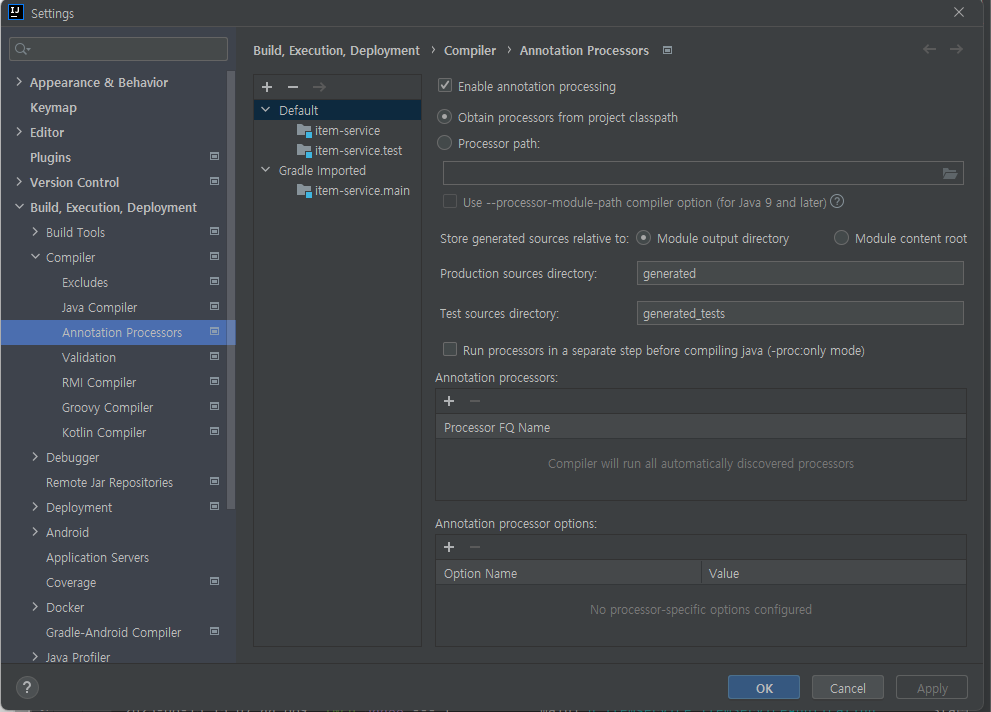Screen dimensions: 991x712
Task: Click the Excludes project-scope icon
Action: tap(214, 281)
